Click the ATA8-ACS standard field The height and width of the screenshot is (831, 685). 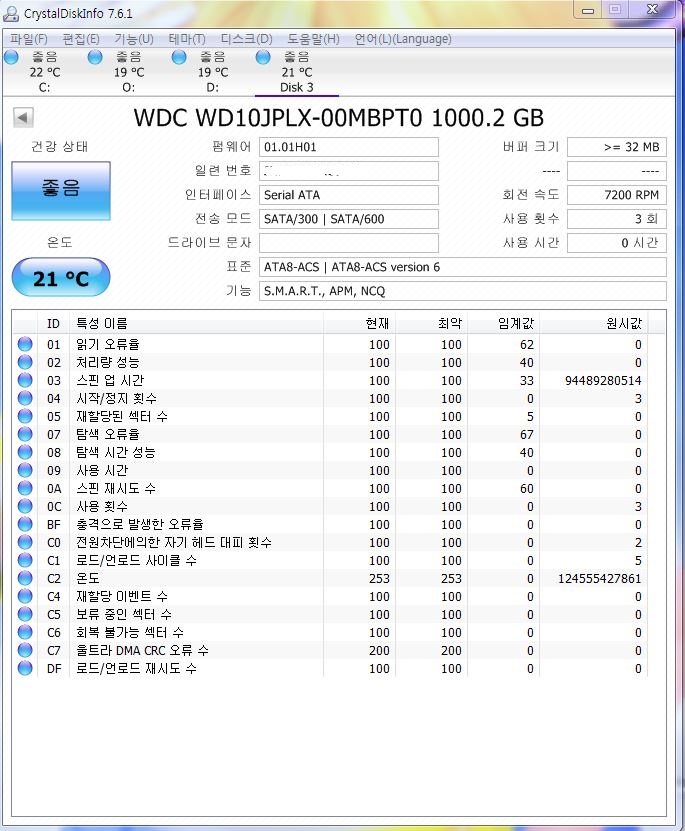(462, 267)
